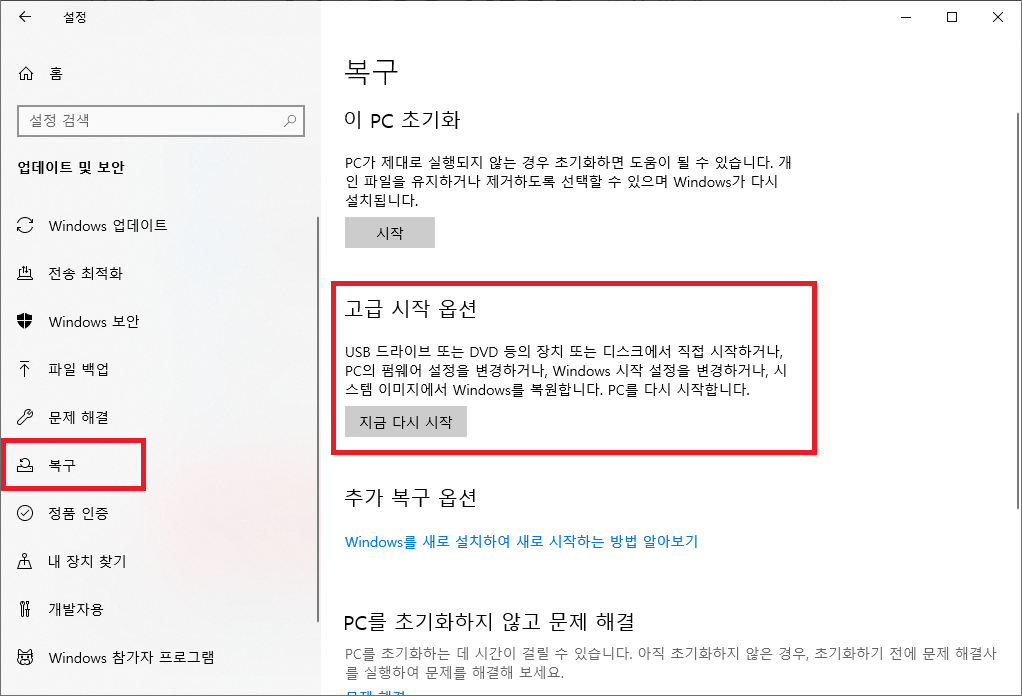This screenshot has height=696, width=1022.
Task: Select the Windows 업데이트 sync icon
Action: click(x=25, y=225)
